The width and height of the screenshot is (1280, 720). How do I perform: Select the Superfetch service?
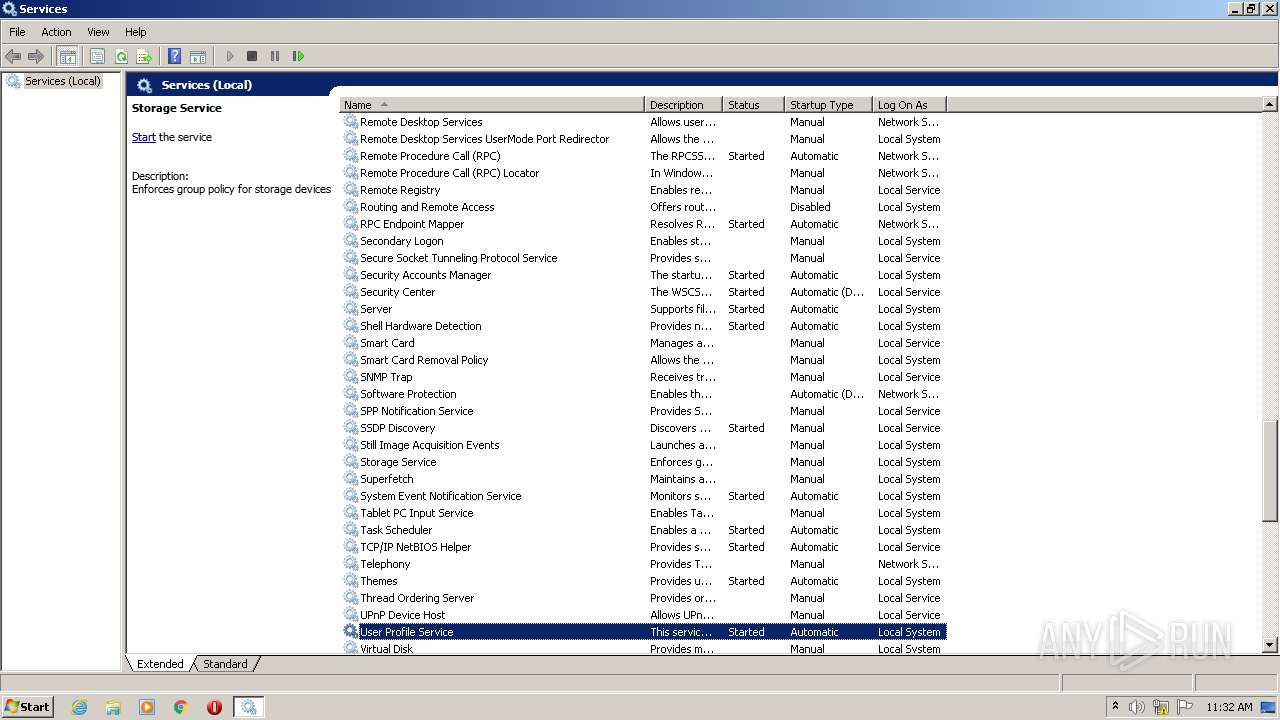pyautogui.click(x=643, y=479)
